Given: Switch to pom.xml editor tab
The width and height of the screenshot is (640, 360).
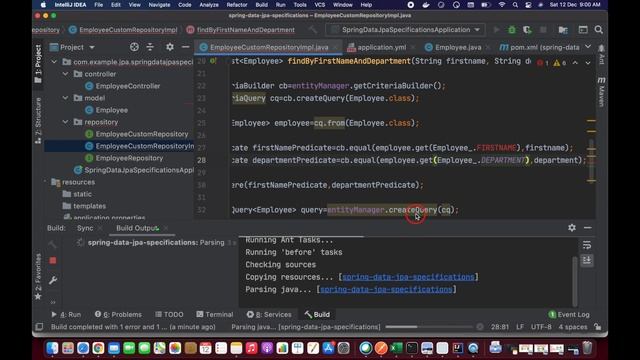Looking at the screenshot, I should pos(540,47).
